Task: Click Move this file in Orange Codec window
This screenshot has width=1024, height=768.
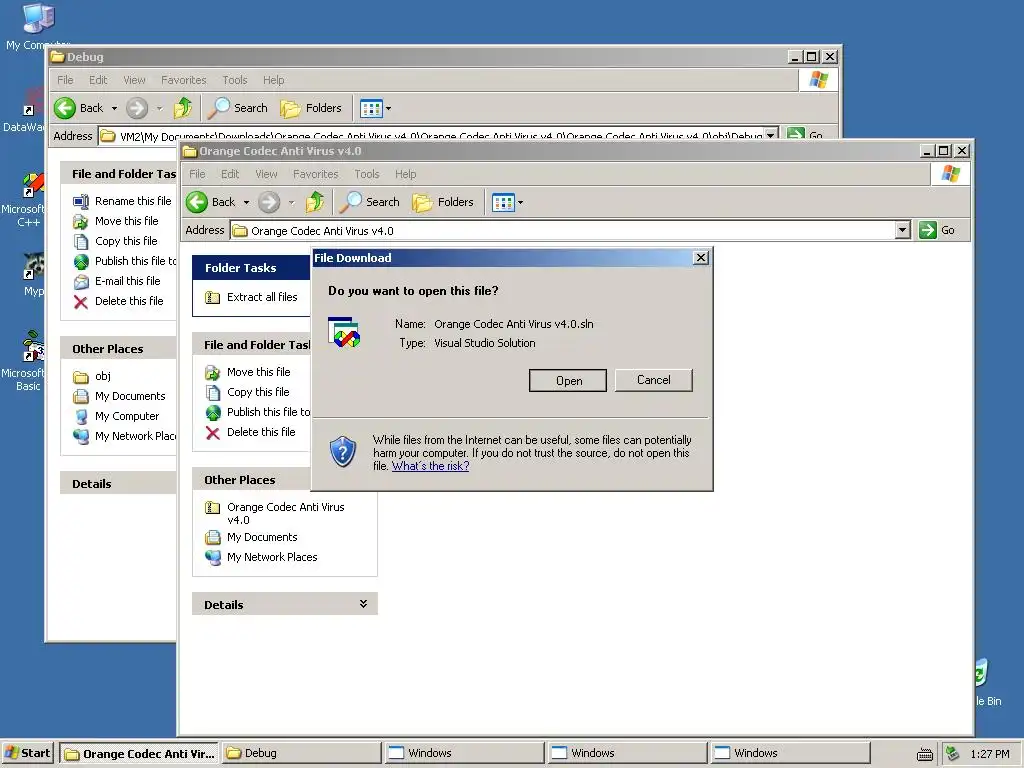Action: click(248, 372)
